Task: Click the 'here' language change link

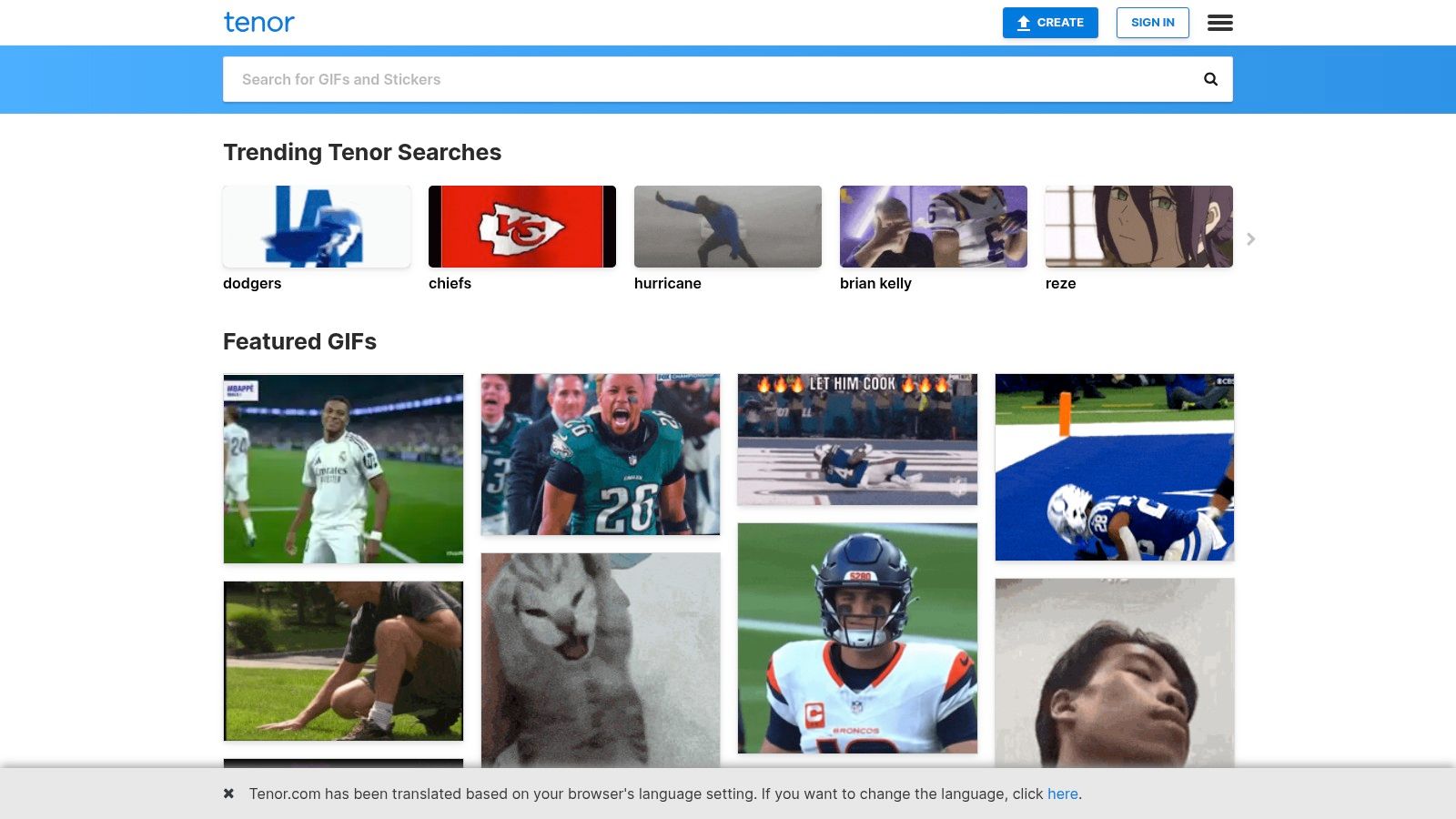Action: [1062, 794]
